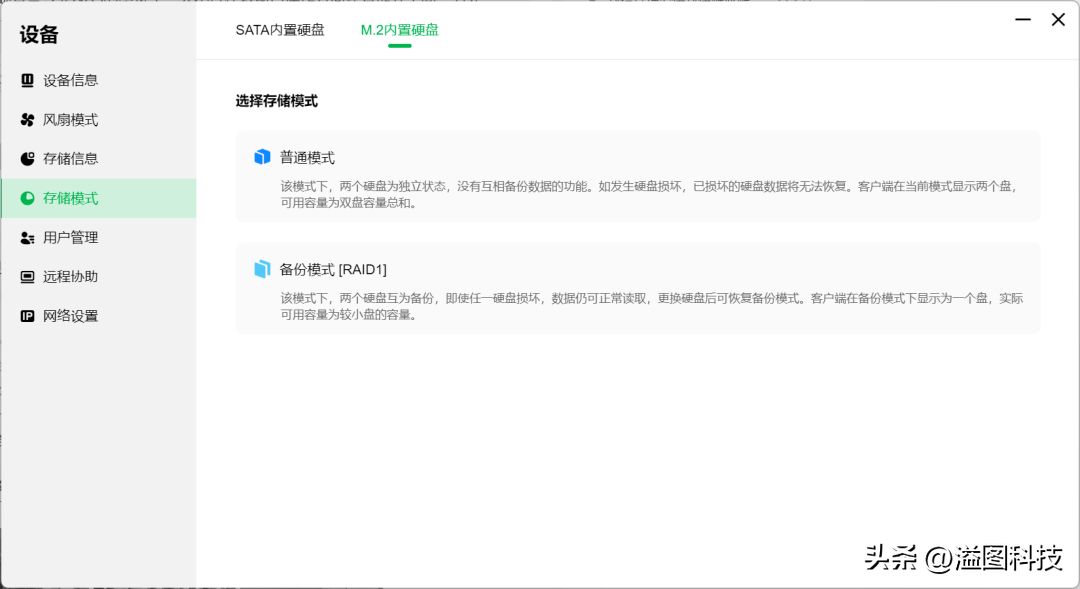1080x589 pixels.
Task: Click the IP network settings icon
Action: 28,316
